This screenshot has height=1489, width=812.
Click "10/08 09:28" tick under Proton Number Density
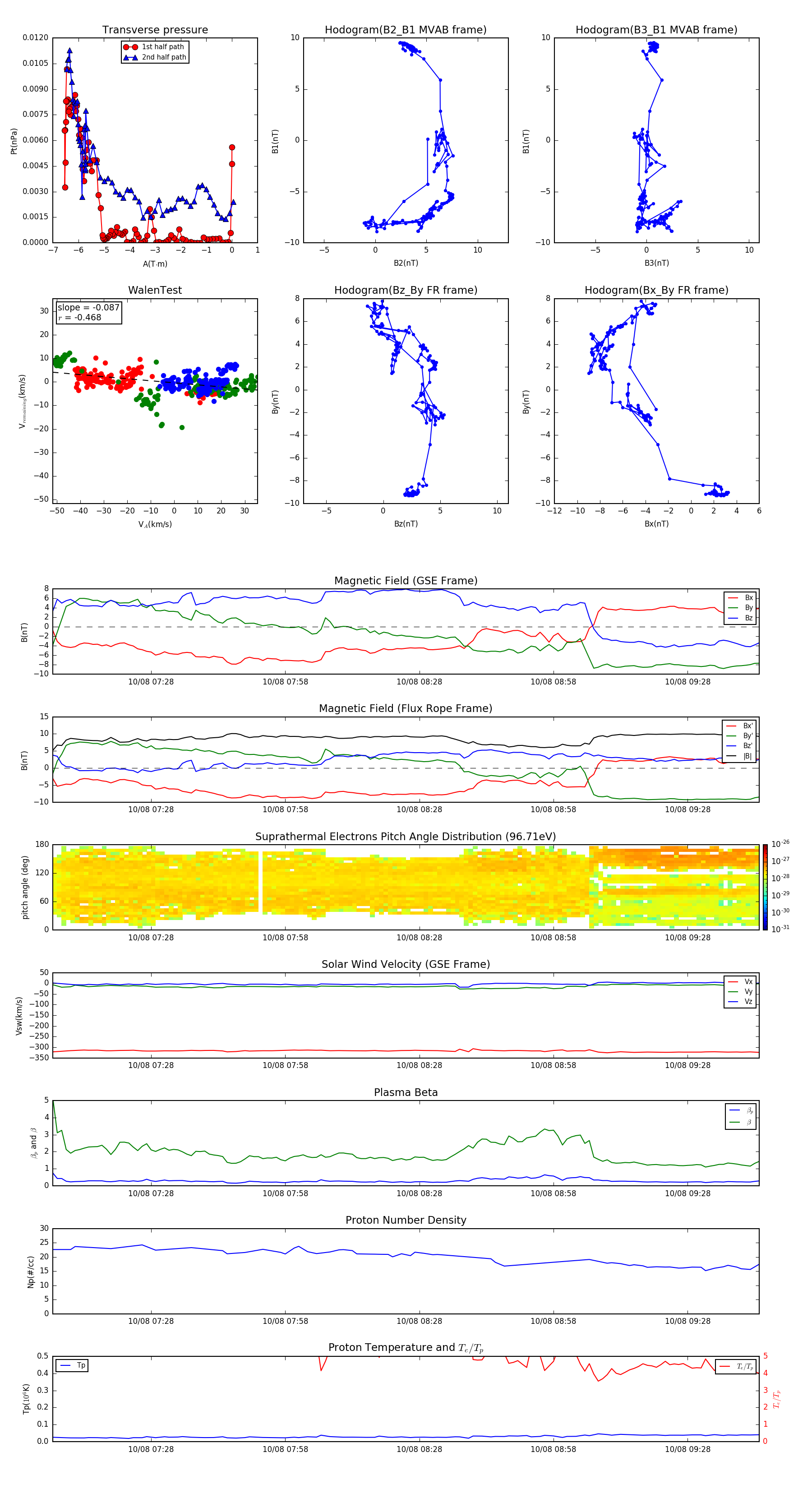click(687, 1321)
